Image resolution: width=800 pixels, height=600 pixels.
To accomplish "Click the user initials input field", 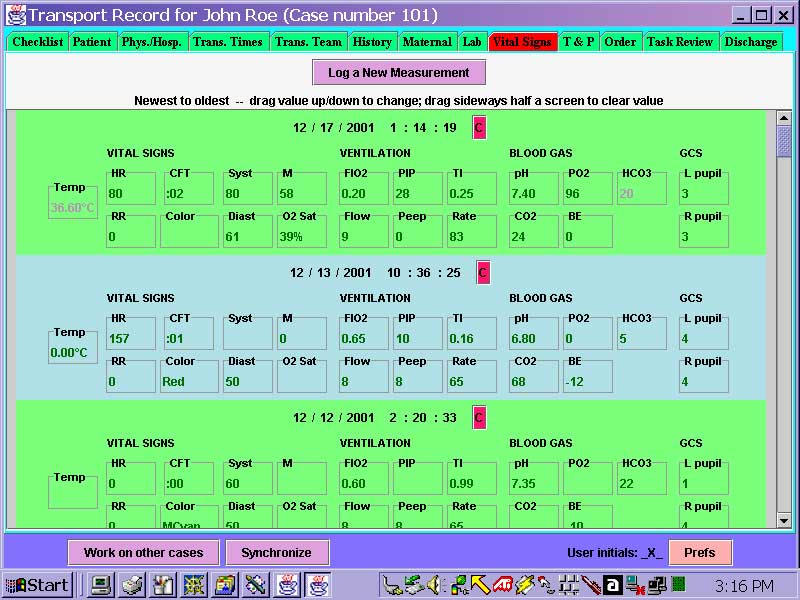I will (651, 552).
